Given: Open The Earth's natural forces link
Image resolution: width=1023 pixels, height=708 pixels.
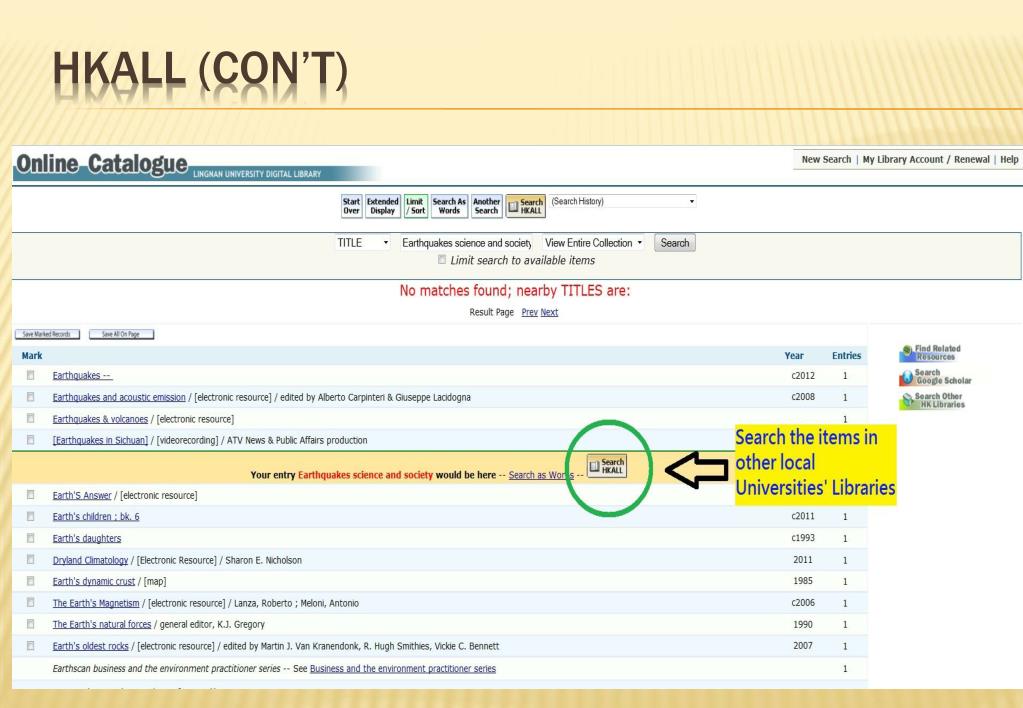Looking at the screenshot, I should pyautogui.click(x=101, y=624).
